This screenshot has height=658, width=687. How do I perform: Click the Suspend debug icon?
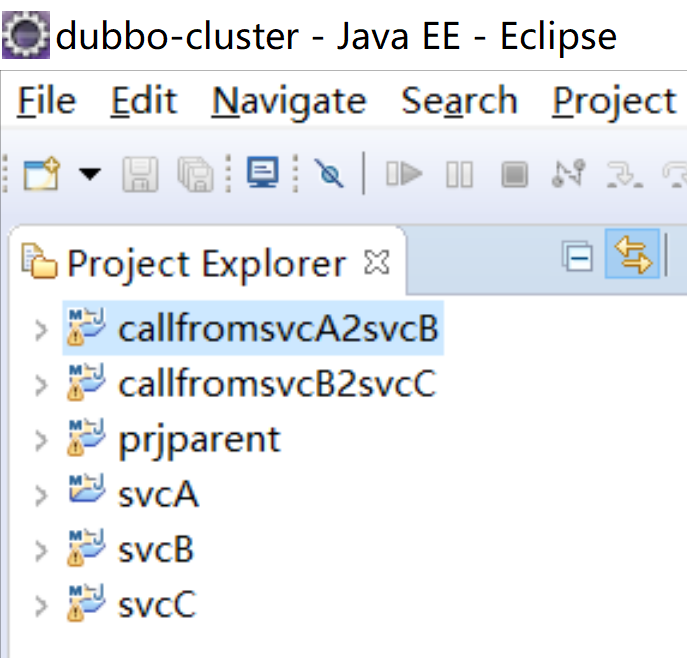460,175
